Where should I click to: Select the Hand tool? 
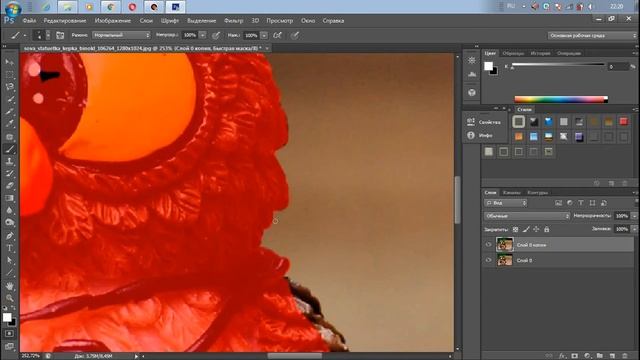9,286
